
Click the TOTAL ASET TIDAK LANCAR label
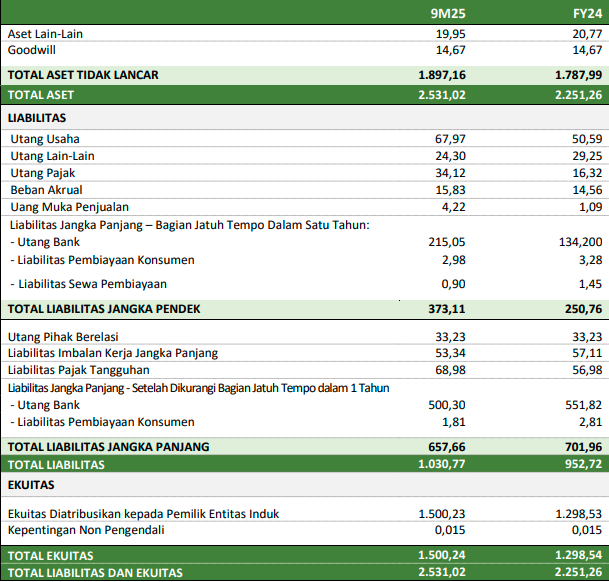[83, 75]
